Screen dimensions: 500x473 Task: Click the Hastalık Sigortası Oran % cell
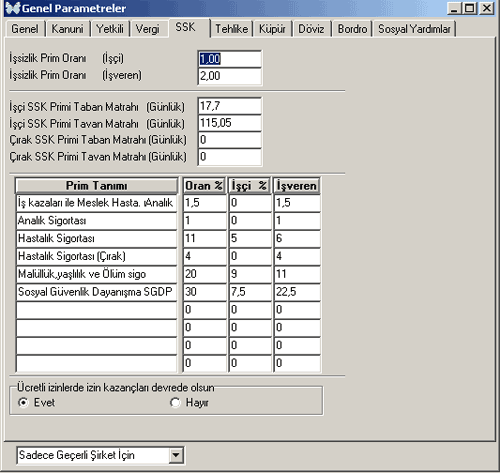coord(204,238)
